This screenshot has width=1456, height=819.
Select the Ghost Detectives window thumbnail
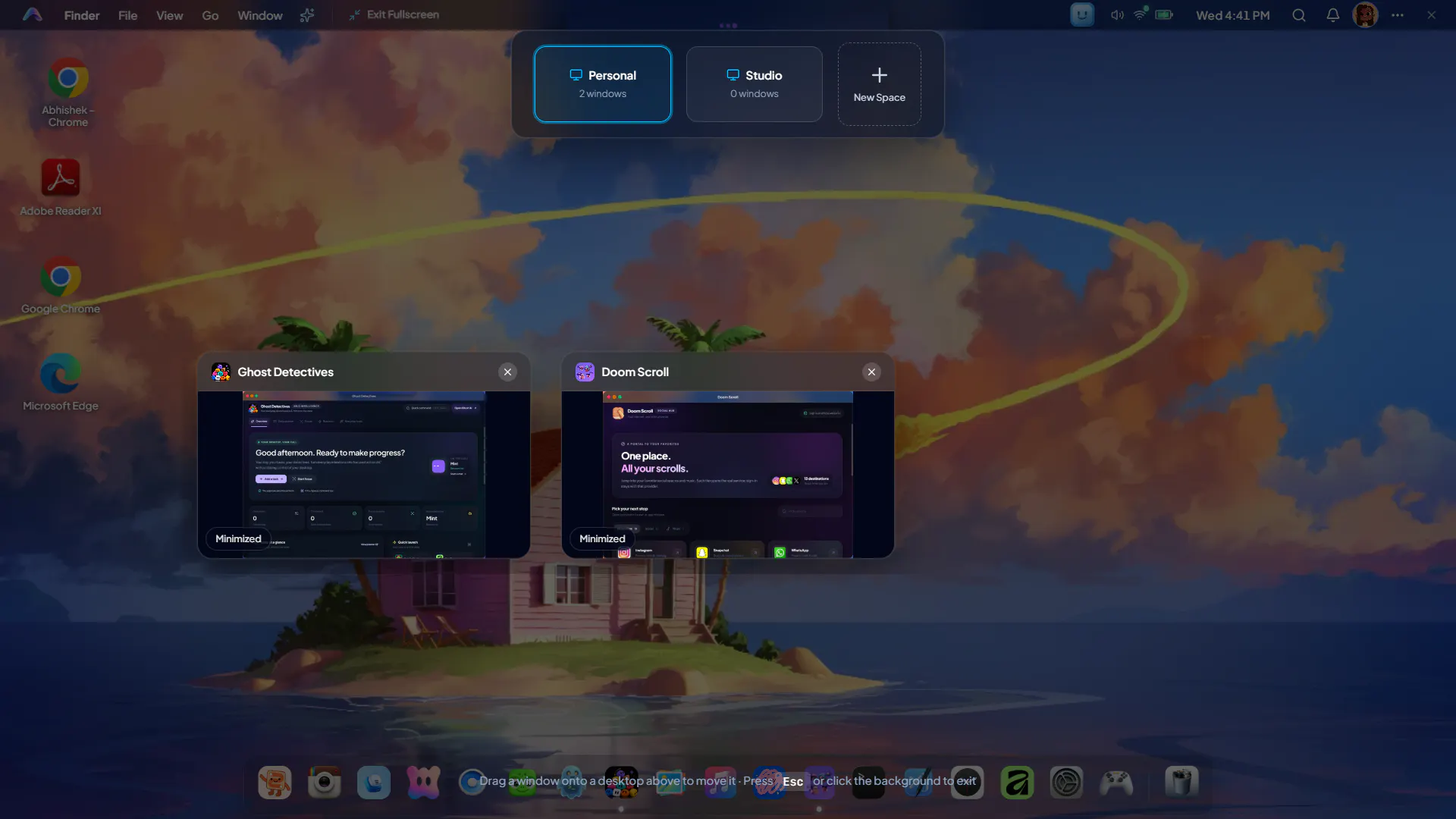pyautogui.click(x=364, y=475)
